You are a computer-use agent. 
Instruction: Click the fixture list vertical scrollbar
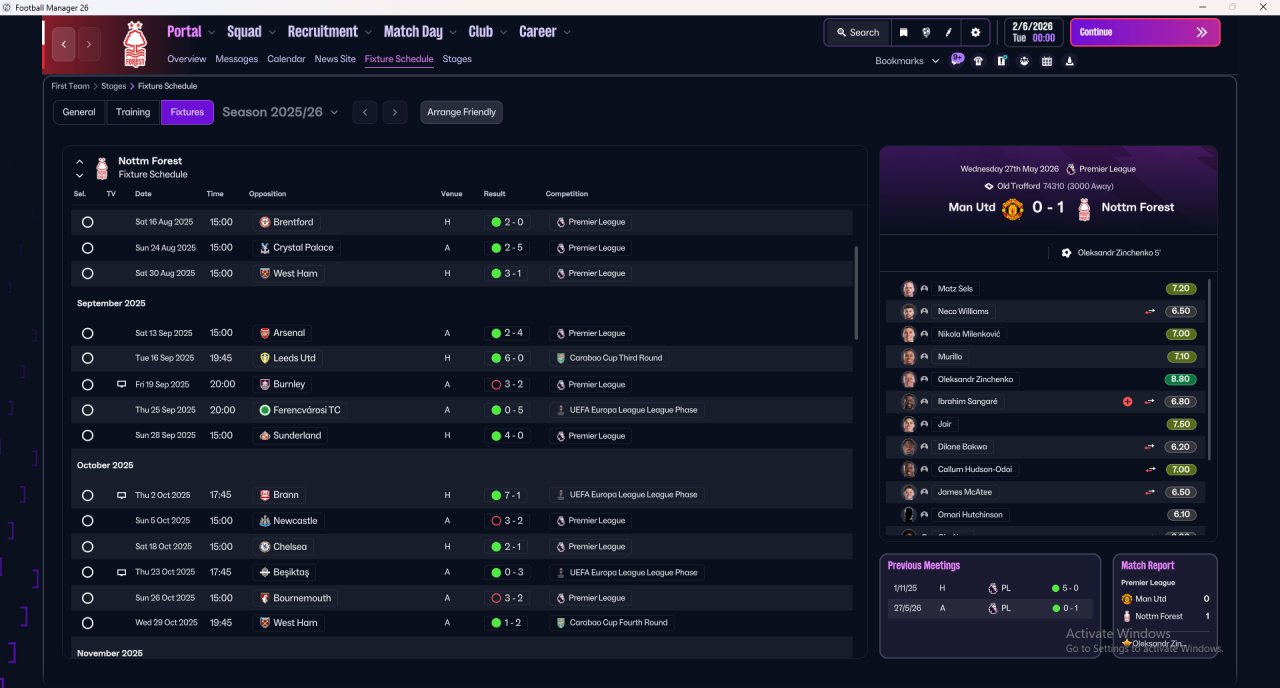(x=856, y=293)
